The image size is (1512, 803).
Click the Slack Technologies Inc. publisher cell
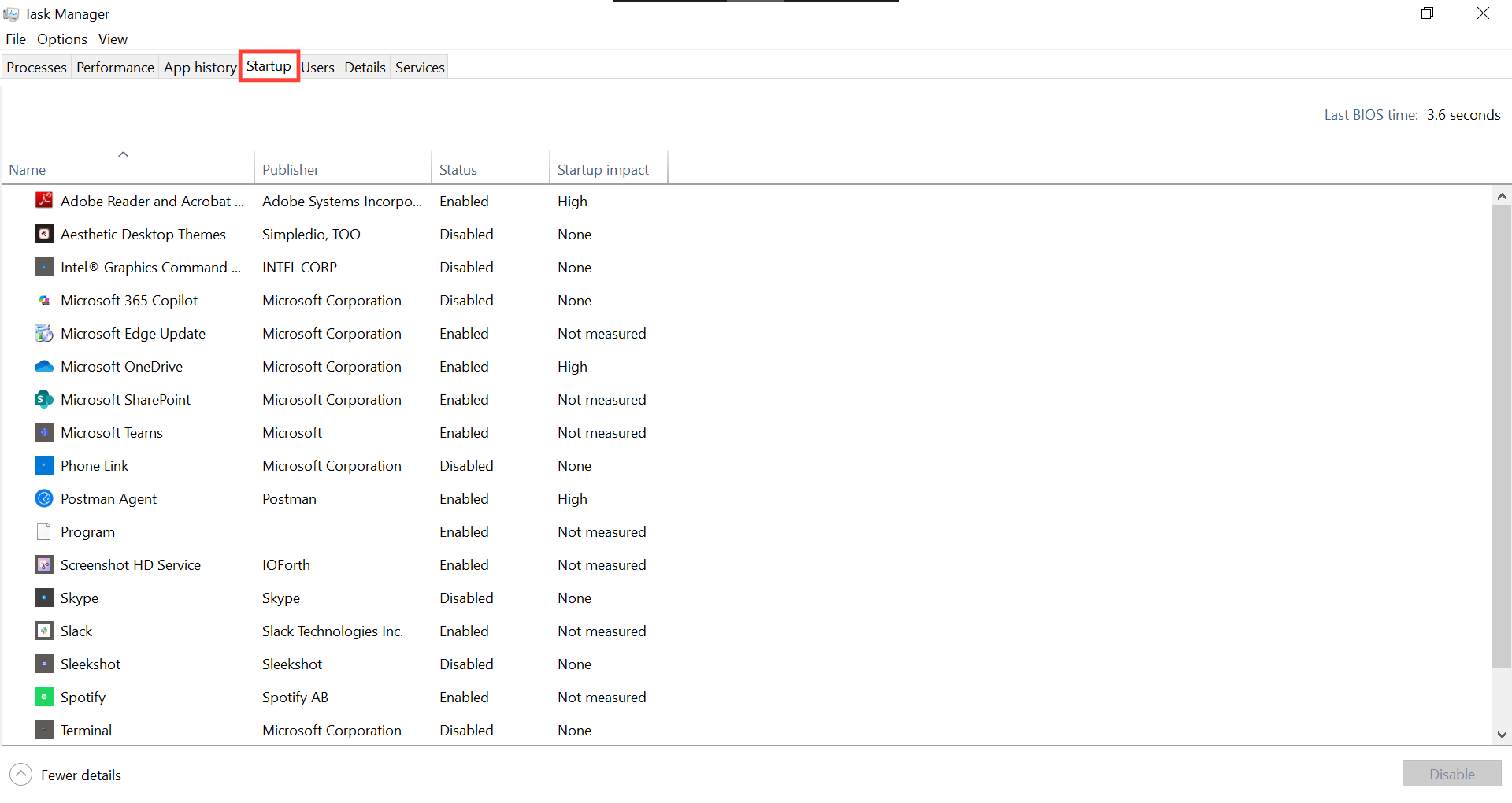pos(332,631)
